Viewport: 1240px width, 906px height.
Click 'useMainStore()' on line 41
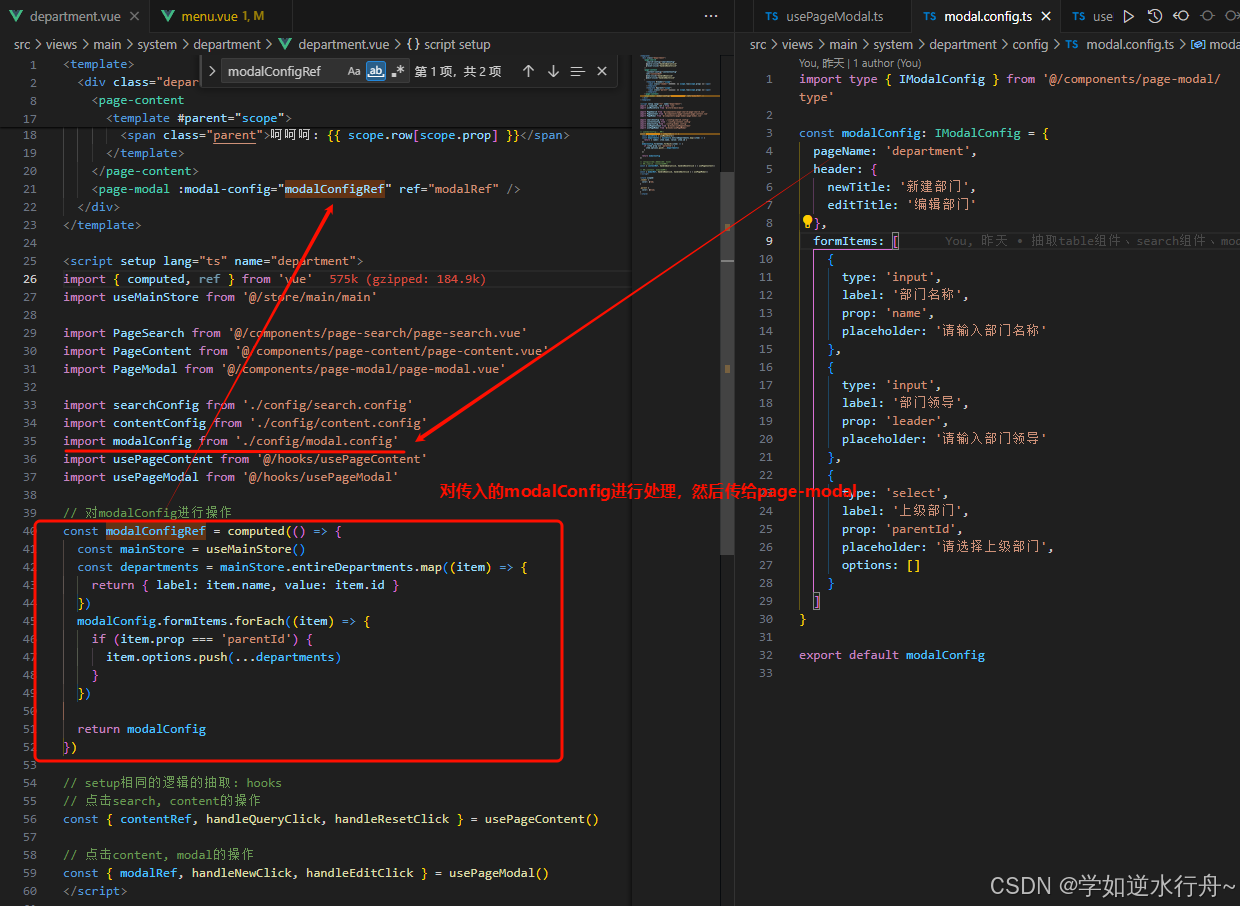[x=255, y=549]
